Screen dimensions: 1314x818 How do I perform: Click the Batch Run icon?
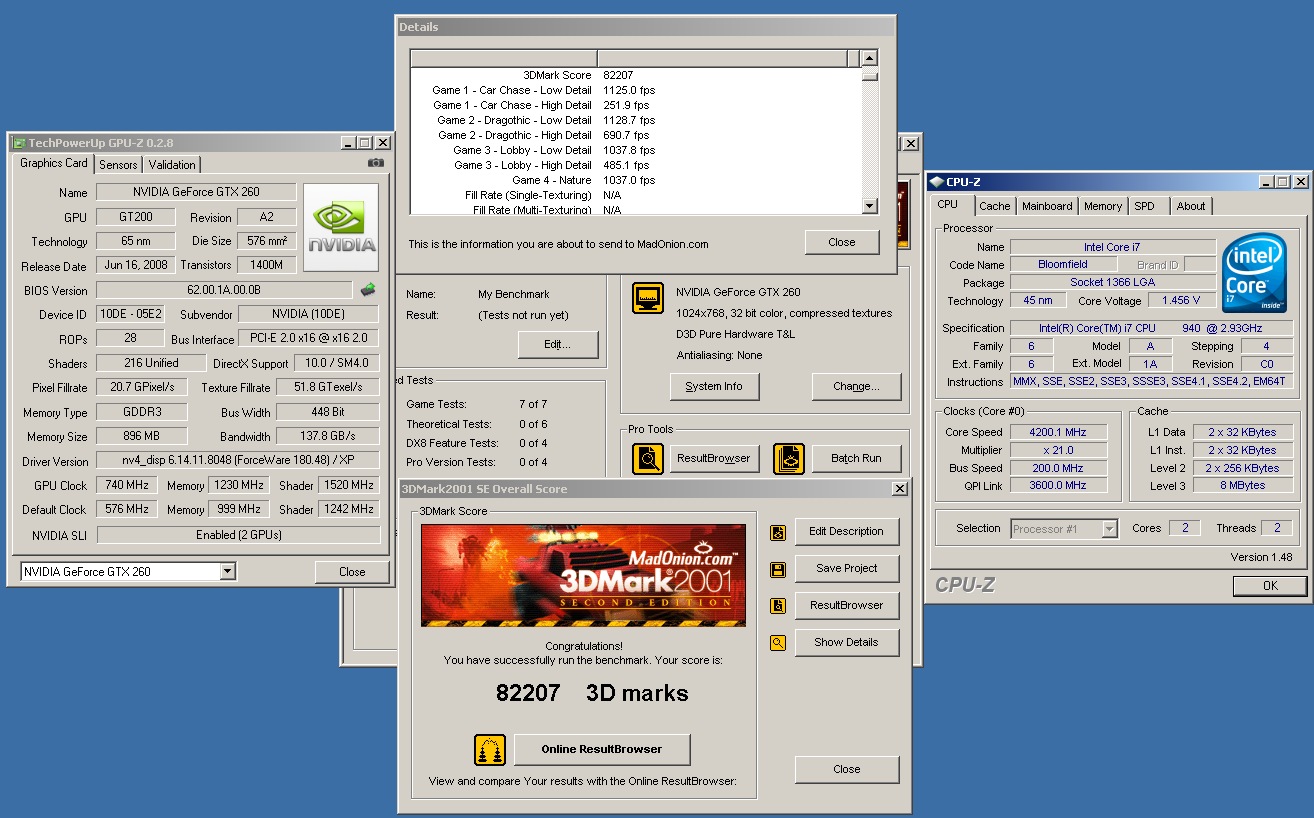pos(789,458)
